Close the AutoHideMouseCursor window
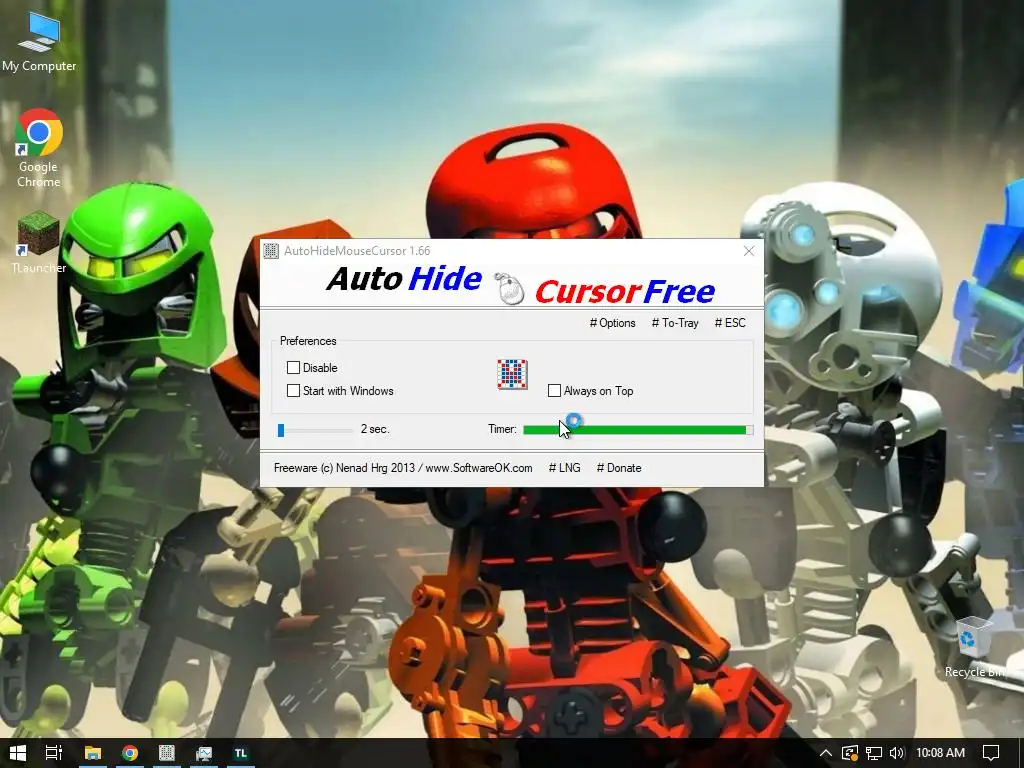The image size is (1024, 768). [749, 251]
